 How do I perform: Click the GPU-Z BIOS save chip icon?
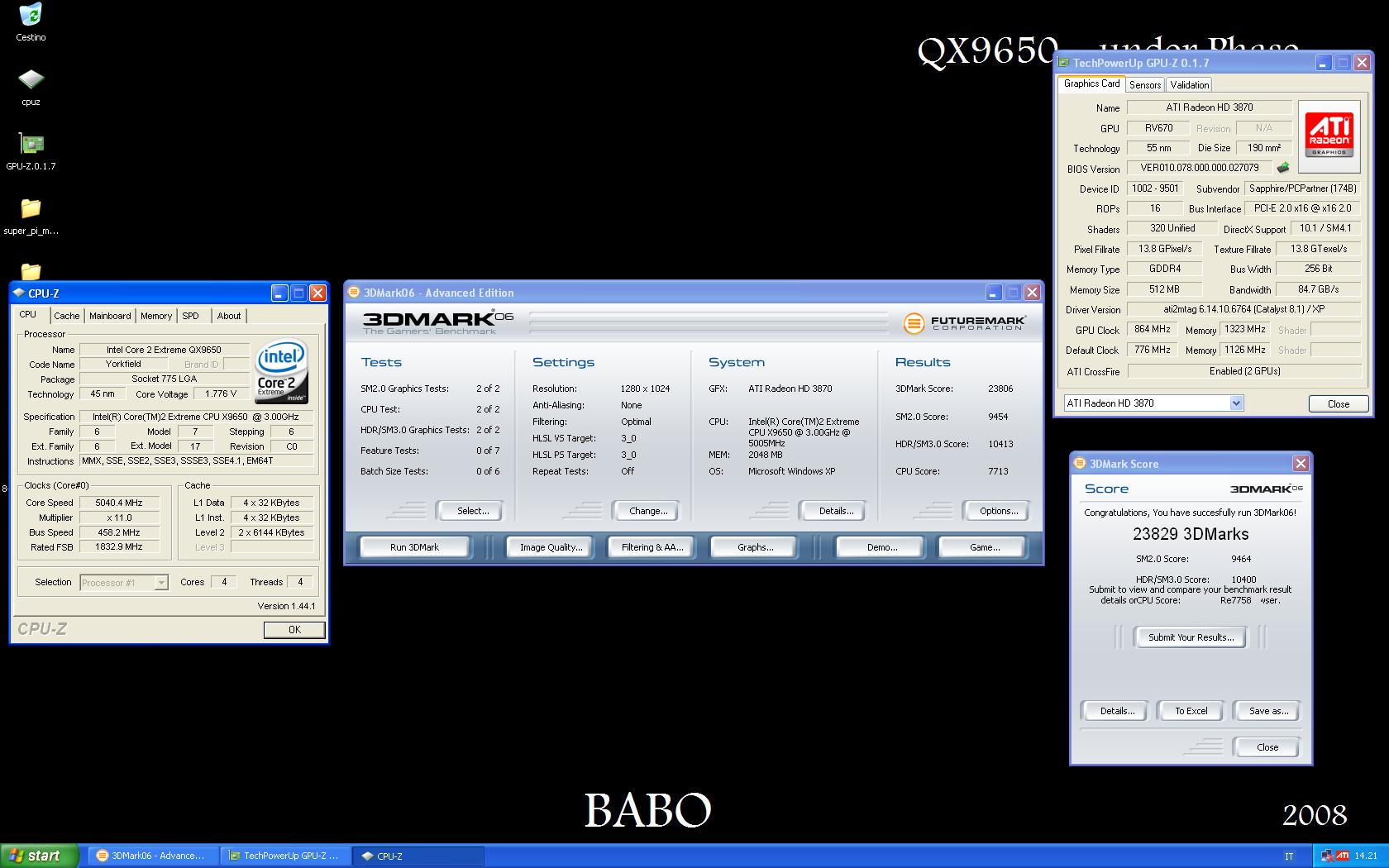1283,168
